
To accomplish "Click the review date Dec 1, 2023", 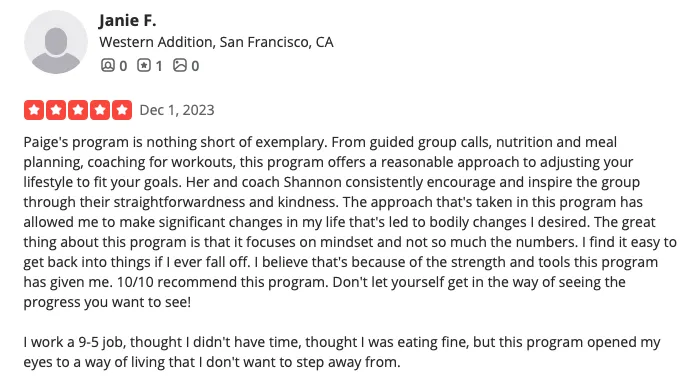I will pyautogui.click(x=177, y=110).
